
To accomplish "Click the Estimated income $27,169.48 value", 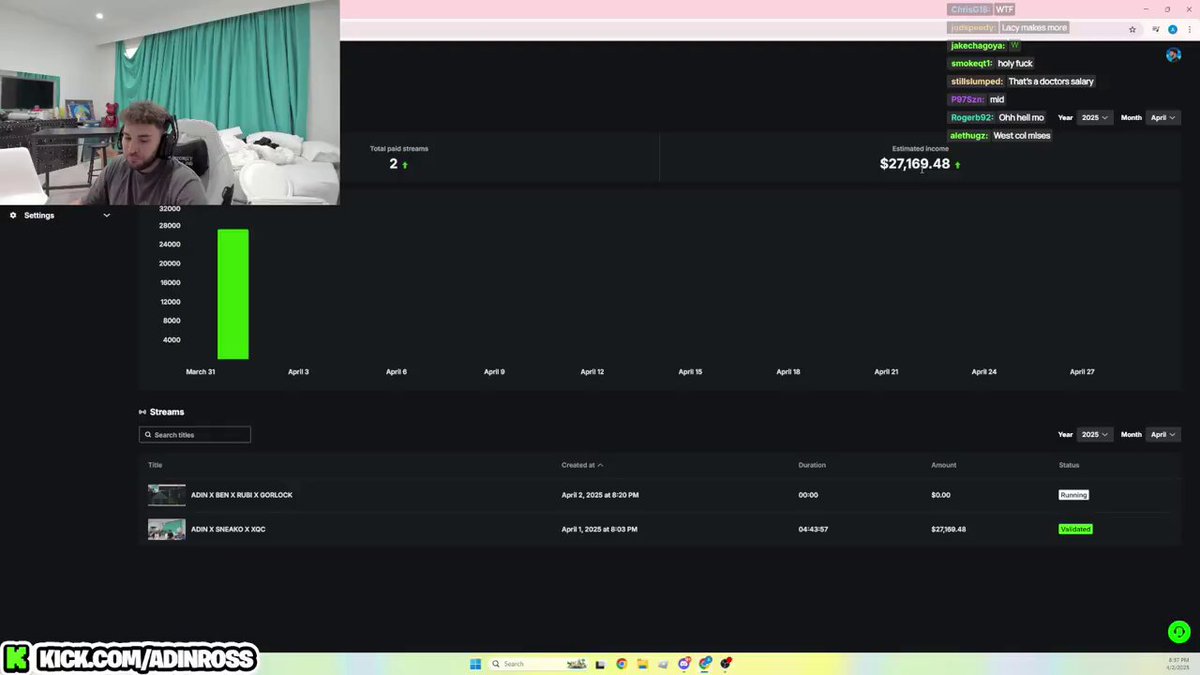I will click(915, 164).
